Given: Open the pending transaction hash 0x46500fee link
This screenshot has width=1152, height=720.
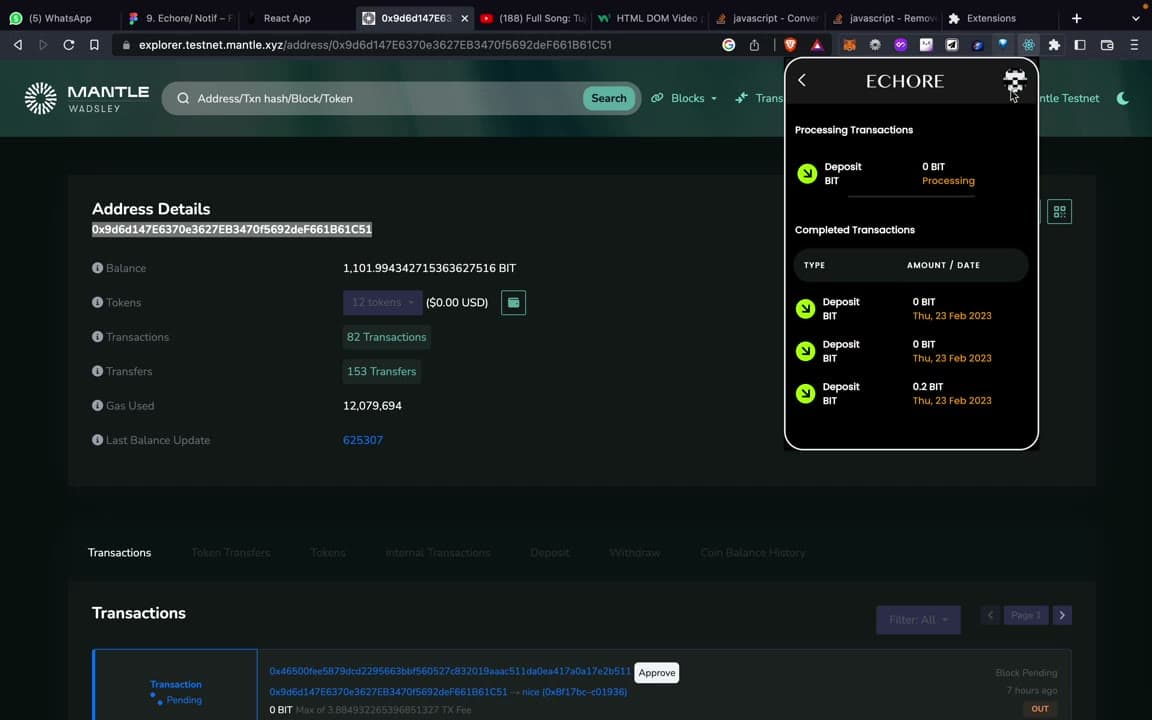Looking at the screenshot, I should point(450,671).
